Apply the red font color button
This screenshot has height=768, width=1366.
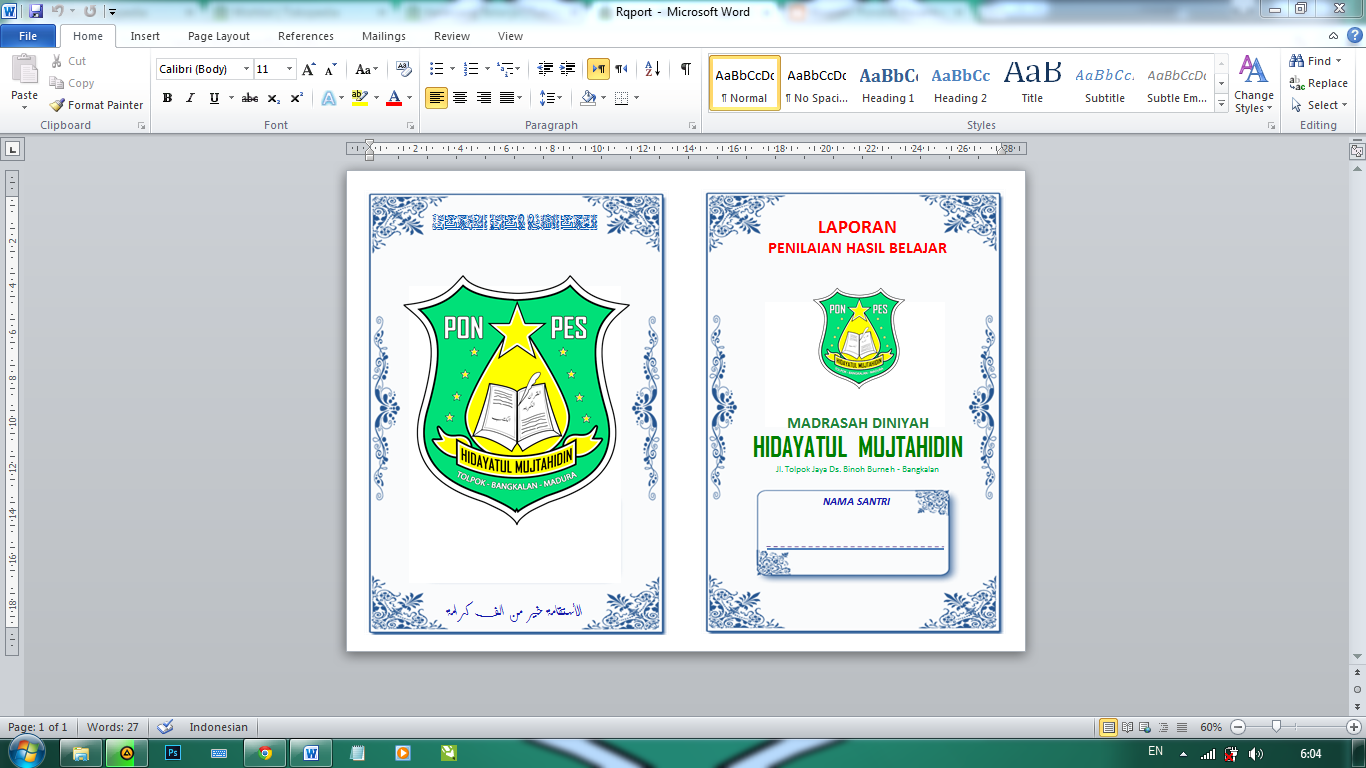pyautogui.click(x=393, y=98)
